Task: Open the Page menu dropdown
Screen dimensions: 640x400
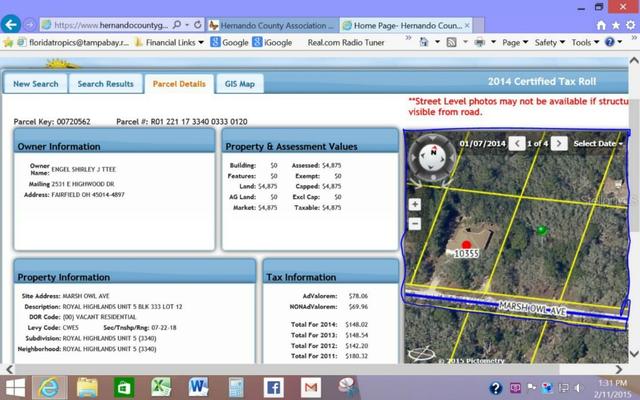Action: tap(514, 42)
